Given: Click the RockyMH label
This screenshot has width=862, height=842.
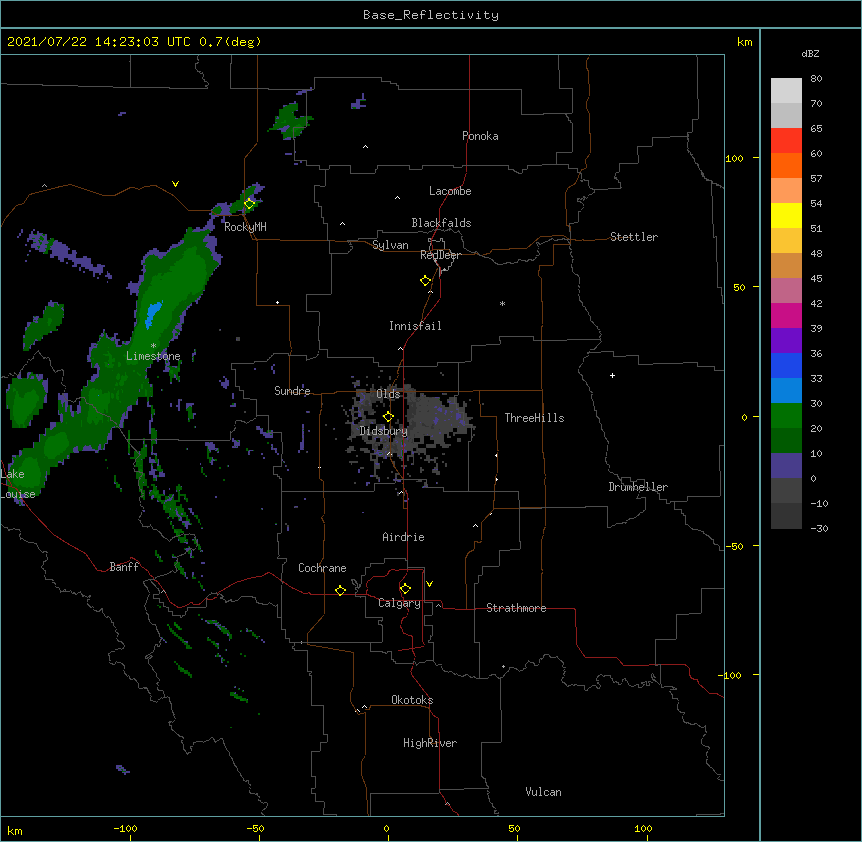Looking at the screenshot, I should tap(245, 227).
